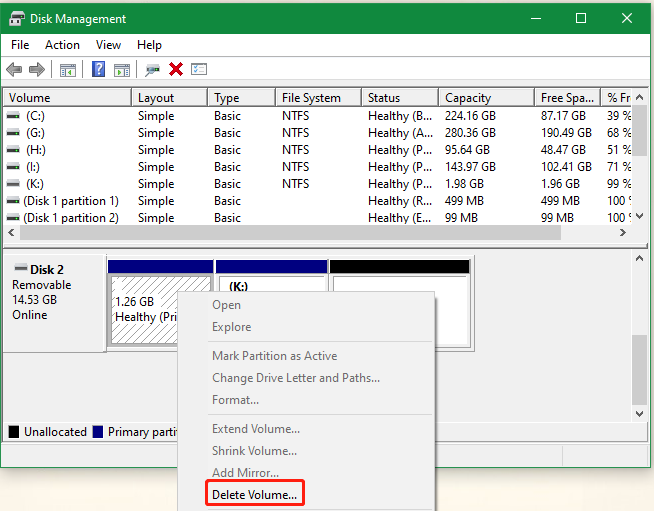The height and width of the screenshot is (511, 654).
Task: Click the Disk 2 Removable label panel
Action: (x=53, y=303)
